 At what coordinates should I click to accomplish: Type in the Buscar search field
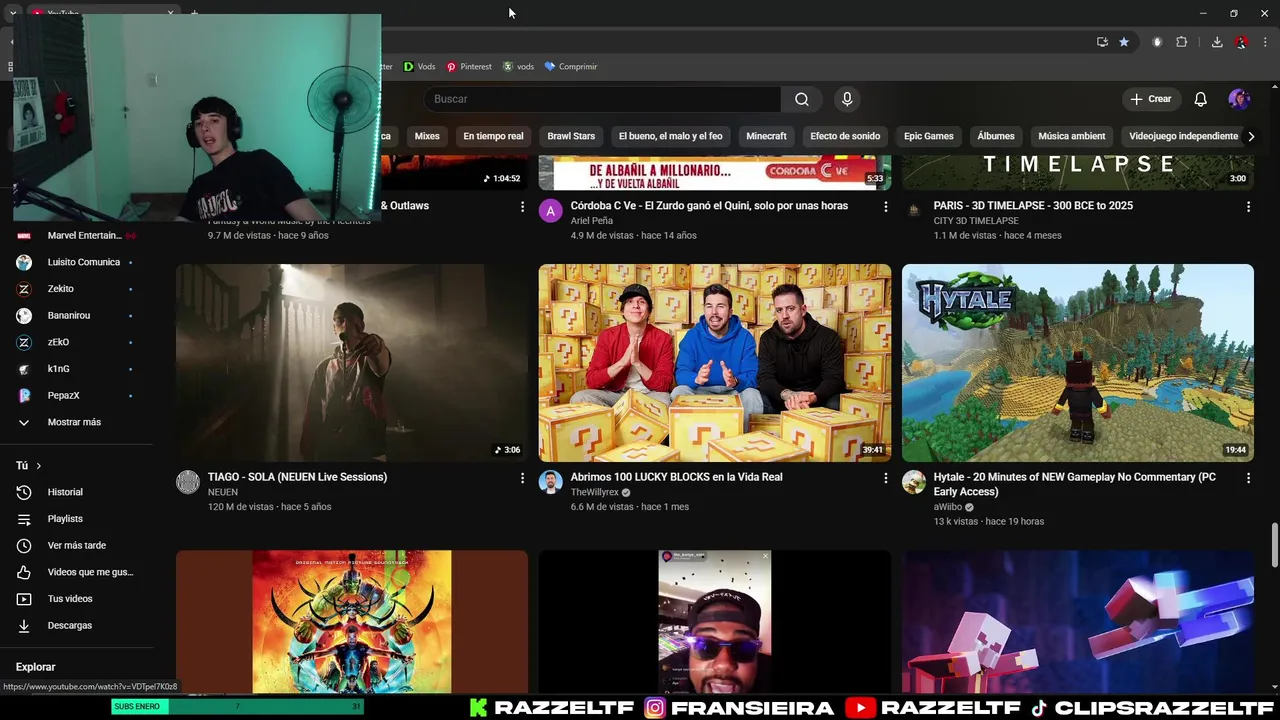602,99
